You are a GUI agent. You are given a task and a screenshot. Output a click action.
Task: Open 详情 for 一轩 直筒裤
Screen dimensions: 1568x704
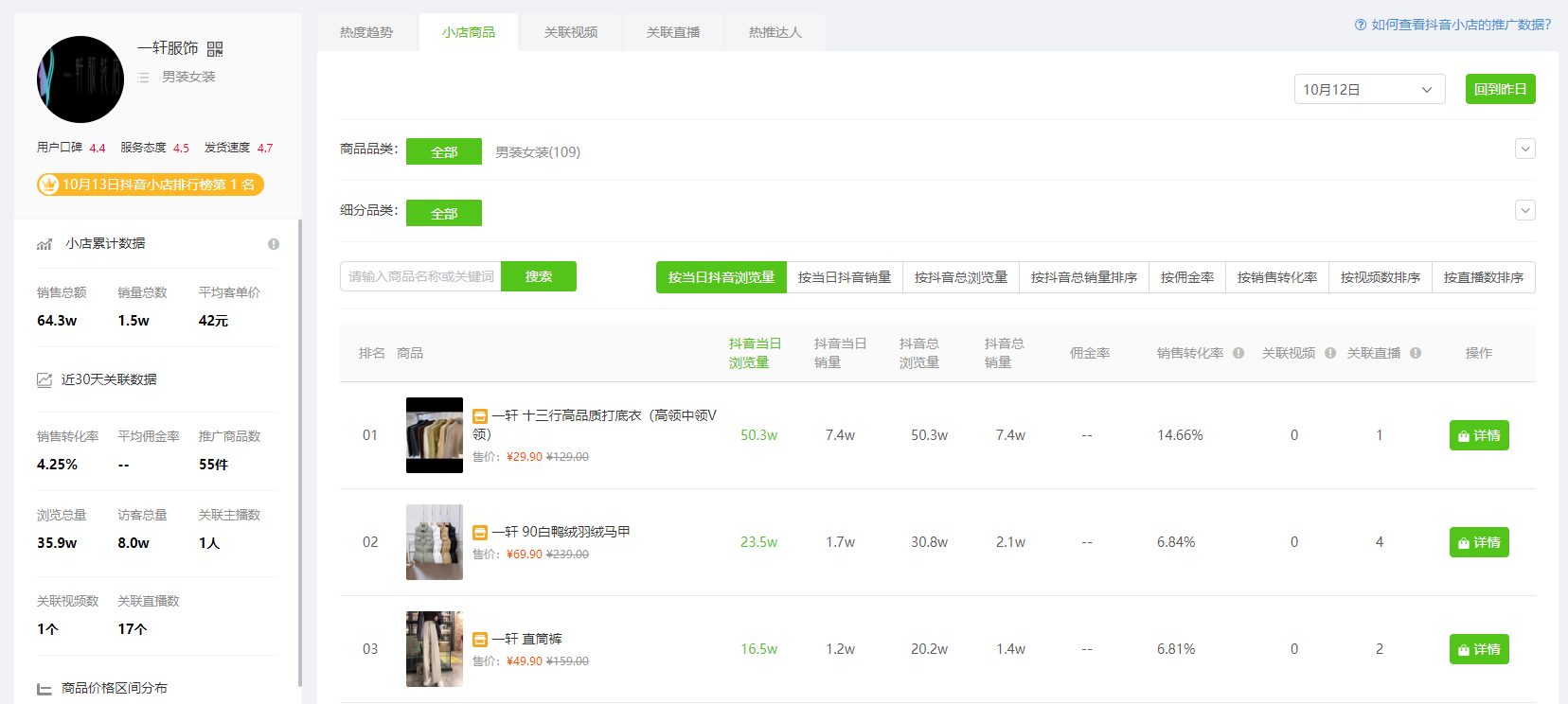(x=1479, y=649)
